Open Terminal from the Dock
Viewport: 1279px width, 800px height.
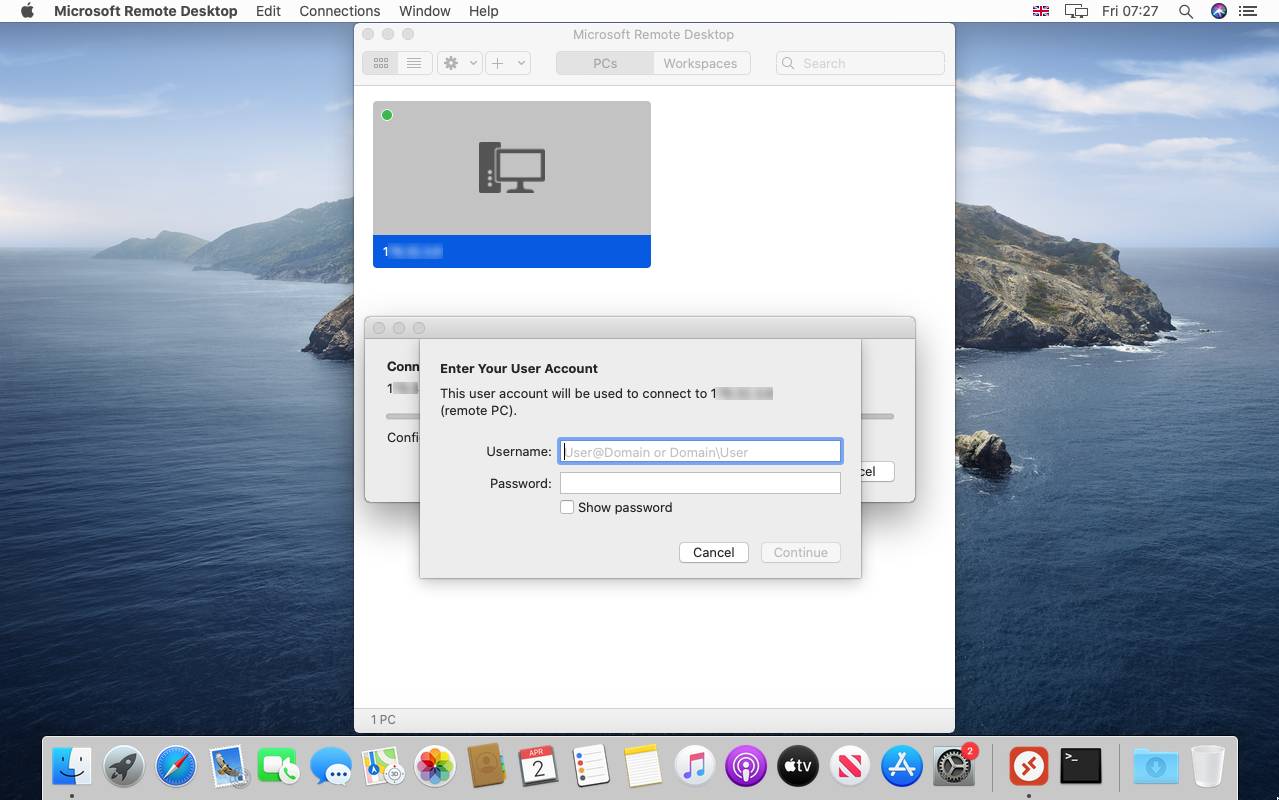[x=1080, y=767]
